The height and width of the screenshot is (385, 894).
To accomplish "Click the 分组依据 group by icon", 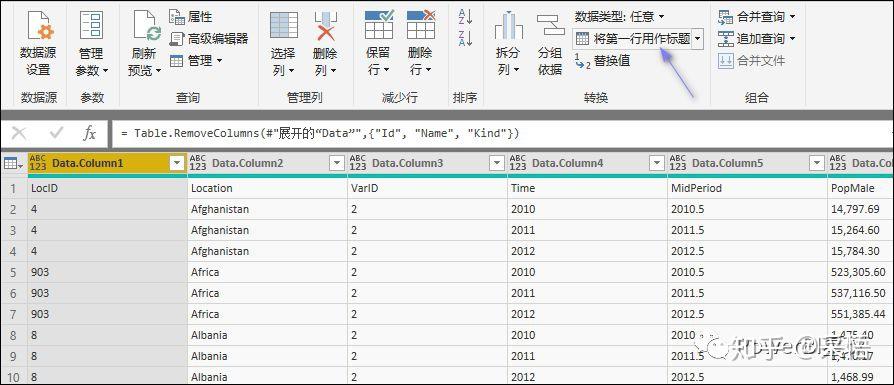I will click(x=550, y=27).
